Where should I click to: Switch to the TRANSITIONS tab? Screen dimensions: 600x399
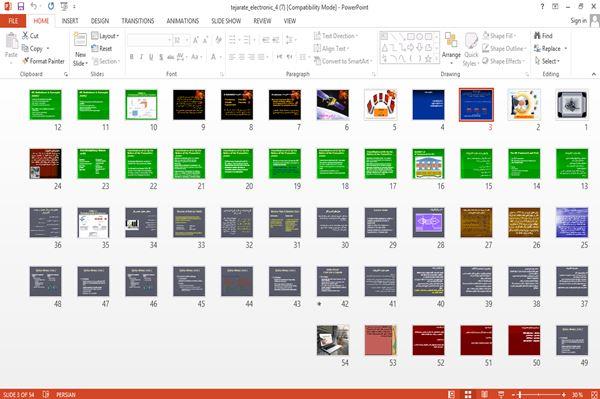tap(138, 21)
